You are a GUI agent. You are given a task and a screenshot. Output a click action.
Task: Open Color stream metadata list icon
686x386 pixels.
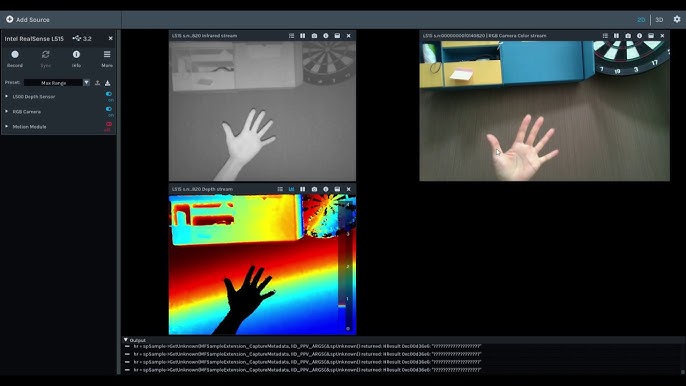(605, 36)
